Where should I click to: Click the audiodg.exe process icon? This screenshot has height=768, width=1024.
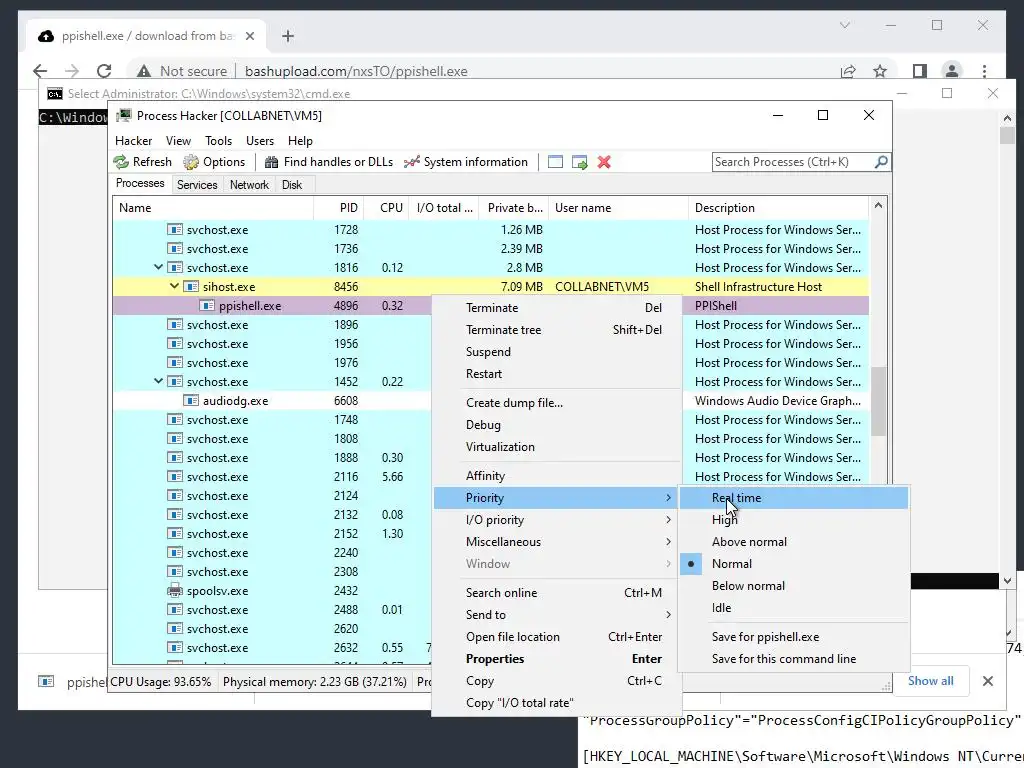191,401
